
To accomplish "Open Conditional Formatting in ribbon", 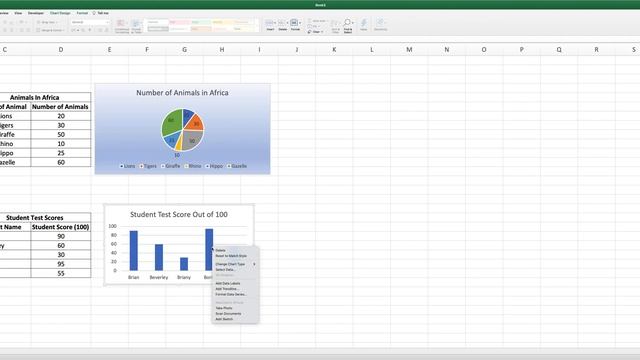I will tap(122, 26).
